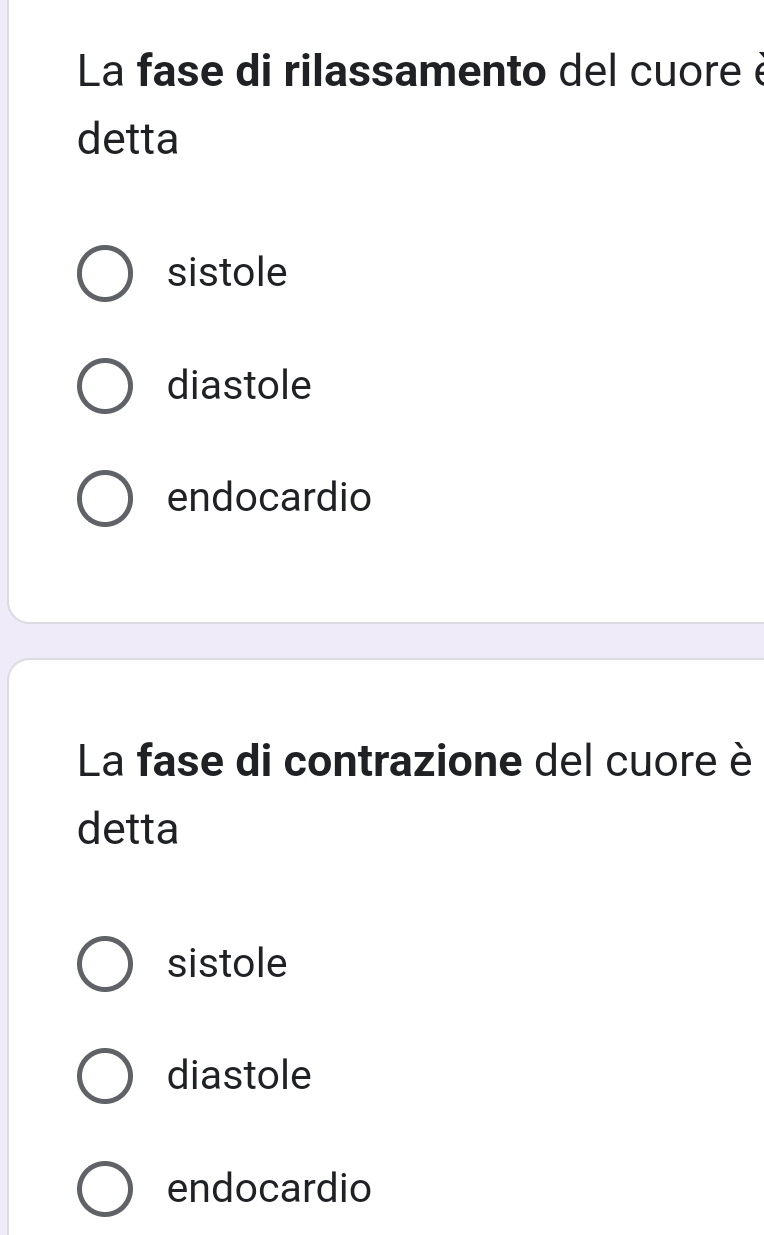
Task: Choose sistole radio for the contrazione question
Action: 103,965
